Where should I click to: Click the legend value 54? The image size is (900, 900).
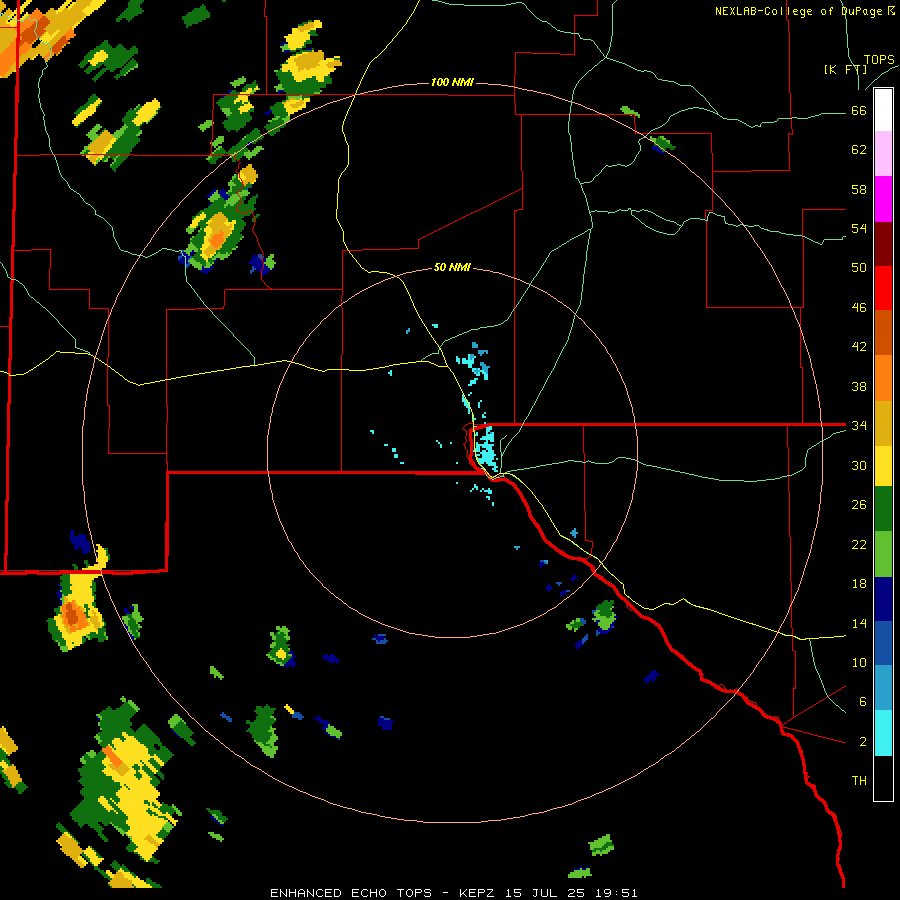click(859, 228)
